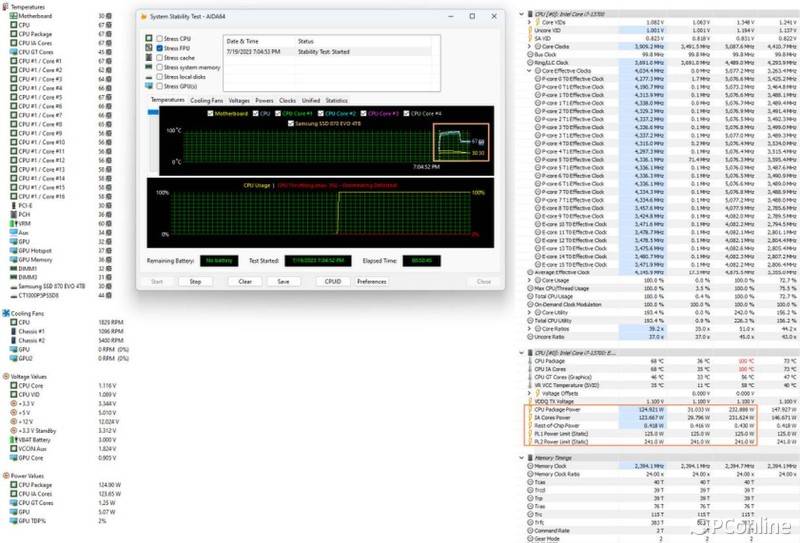Click the Save button
Viewport: 800px width, 543px height.
[x=283, y=281]
